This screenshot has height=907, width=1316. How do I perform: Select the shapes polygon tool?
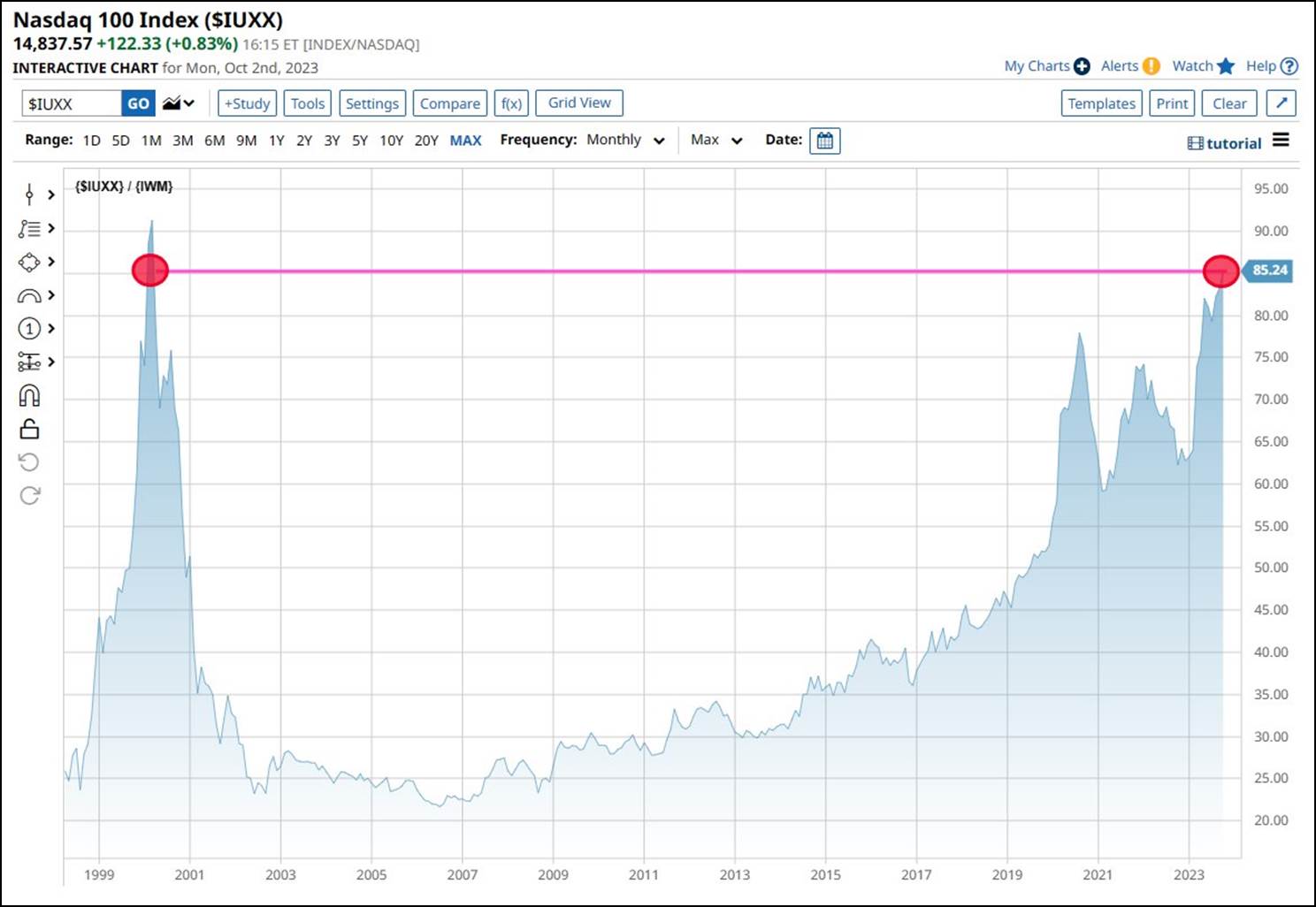click(29, 263)
